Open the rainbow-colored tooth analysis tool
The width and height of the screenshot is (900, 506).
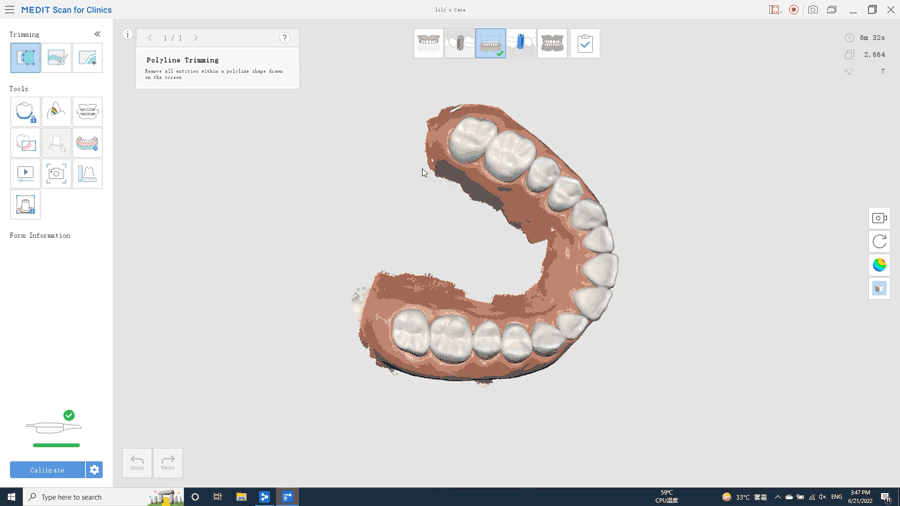tap(56, 112)
